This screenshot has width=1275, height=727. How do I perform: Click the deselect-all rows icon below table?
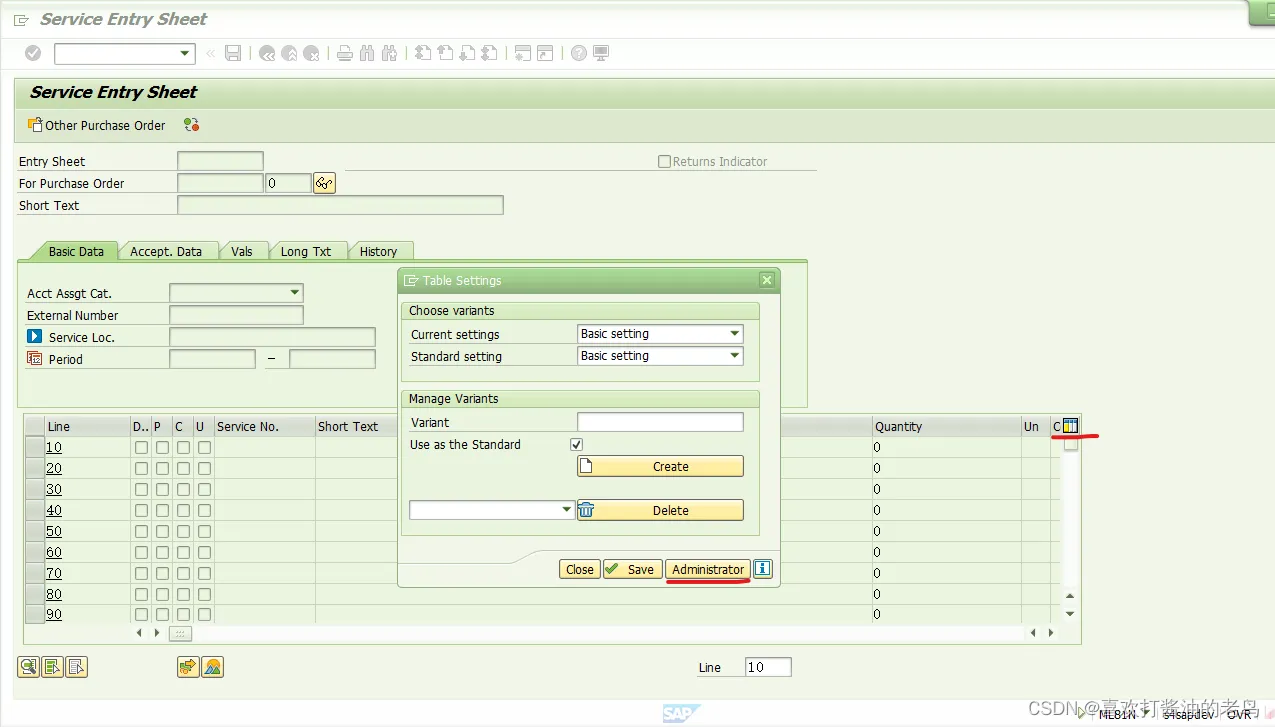(77, 667)
